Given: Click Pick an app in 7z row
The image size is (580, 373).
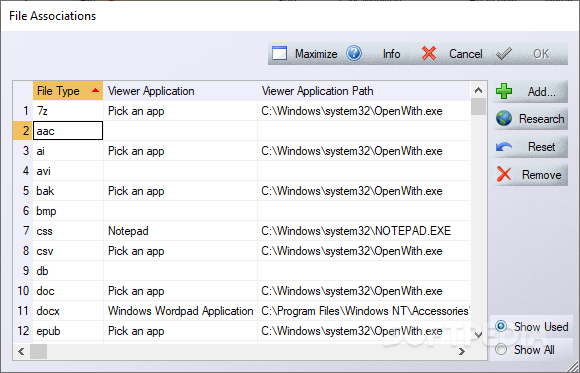Looking at the screenshot, I should point(181,111).
